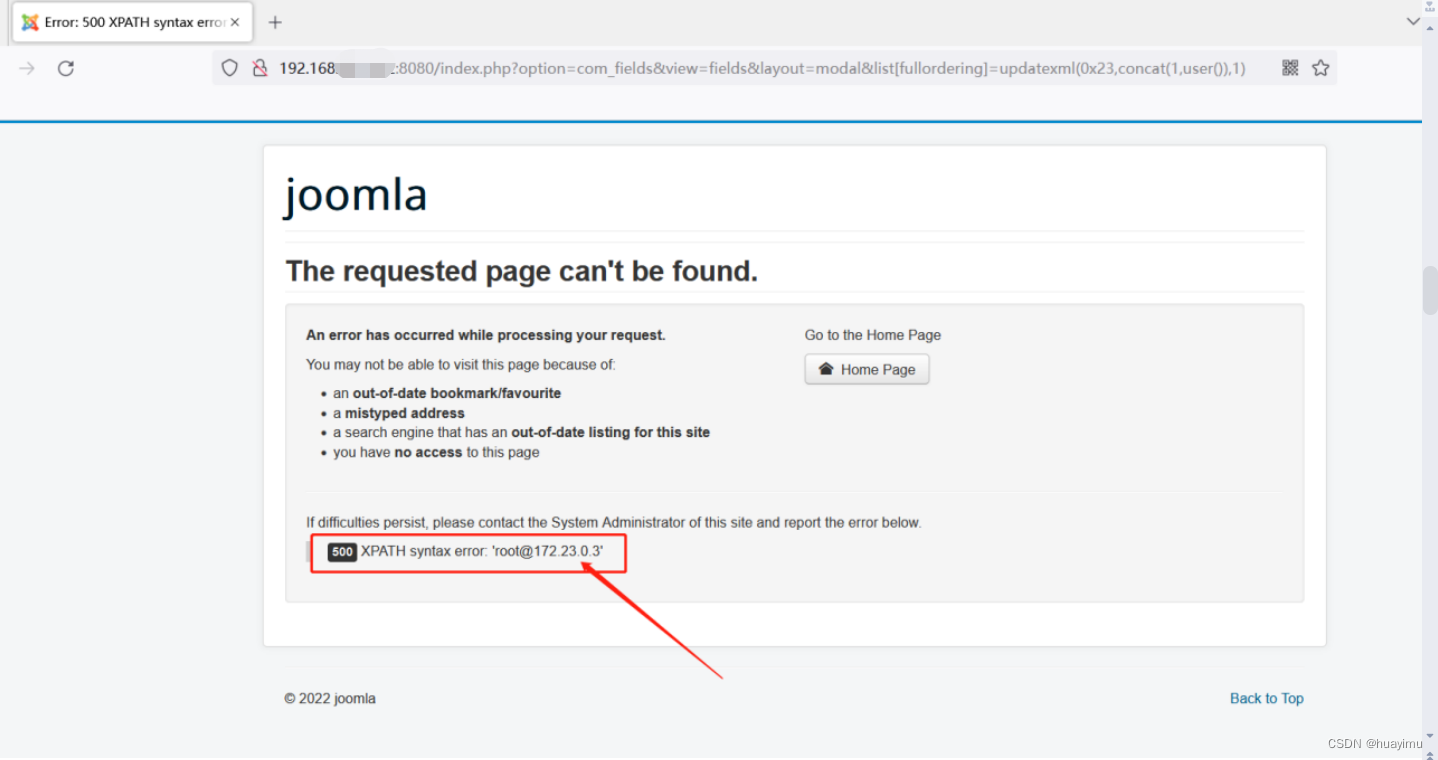Click the house icon inside Home Page button
This screenshot has width=1438, height=760.
pyautogui.click(x=825, y=369)
